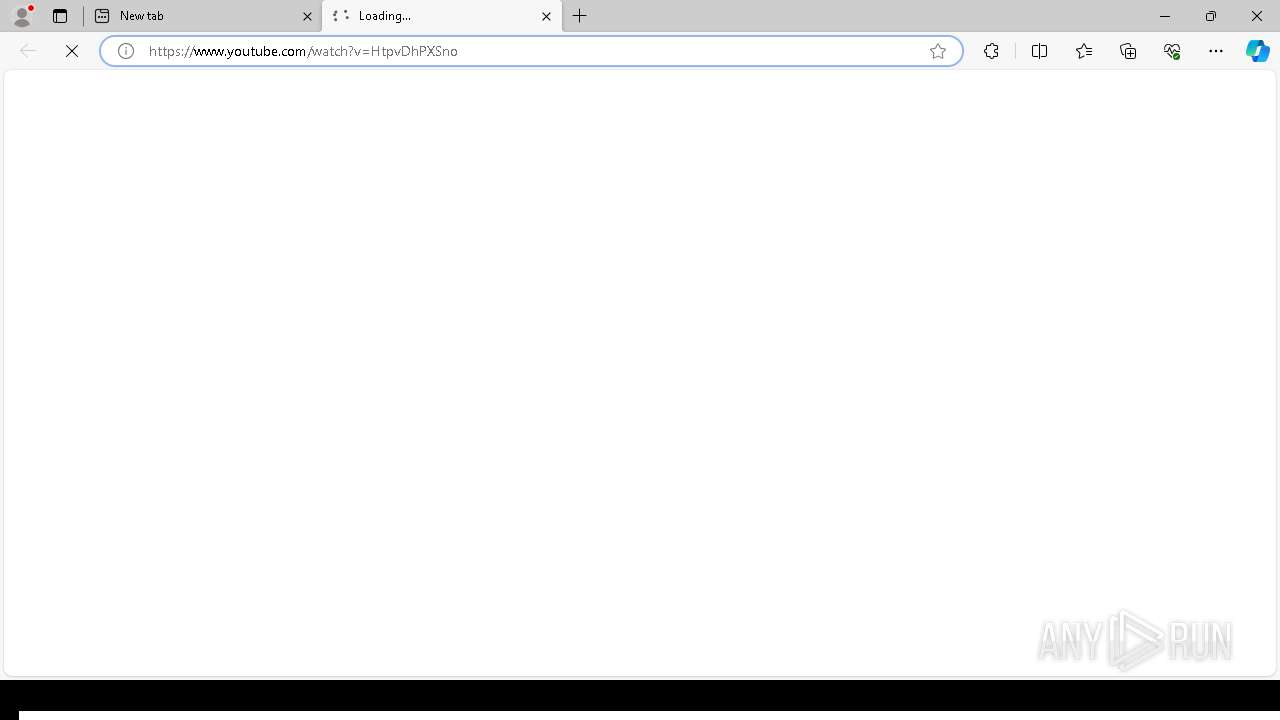Open the Extensions puzzle icon
This screenshot has height=720, width=1280.
pos(991,51)
